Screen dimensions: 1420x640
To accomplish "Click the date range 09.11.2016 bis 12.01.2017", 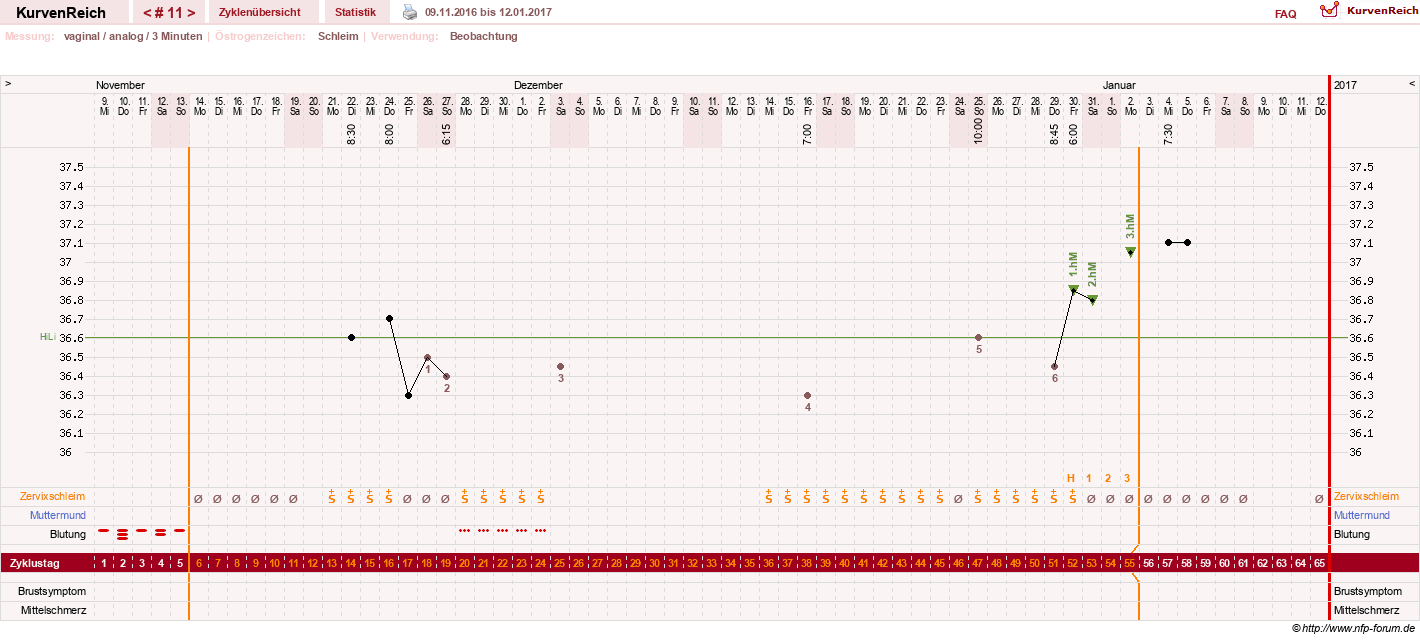I will pos(488,12).
